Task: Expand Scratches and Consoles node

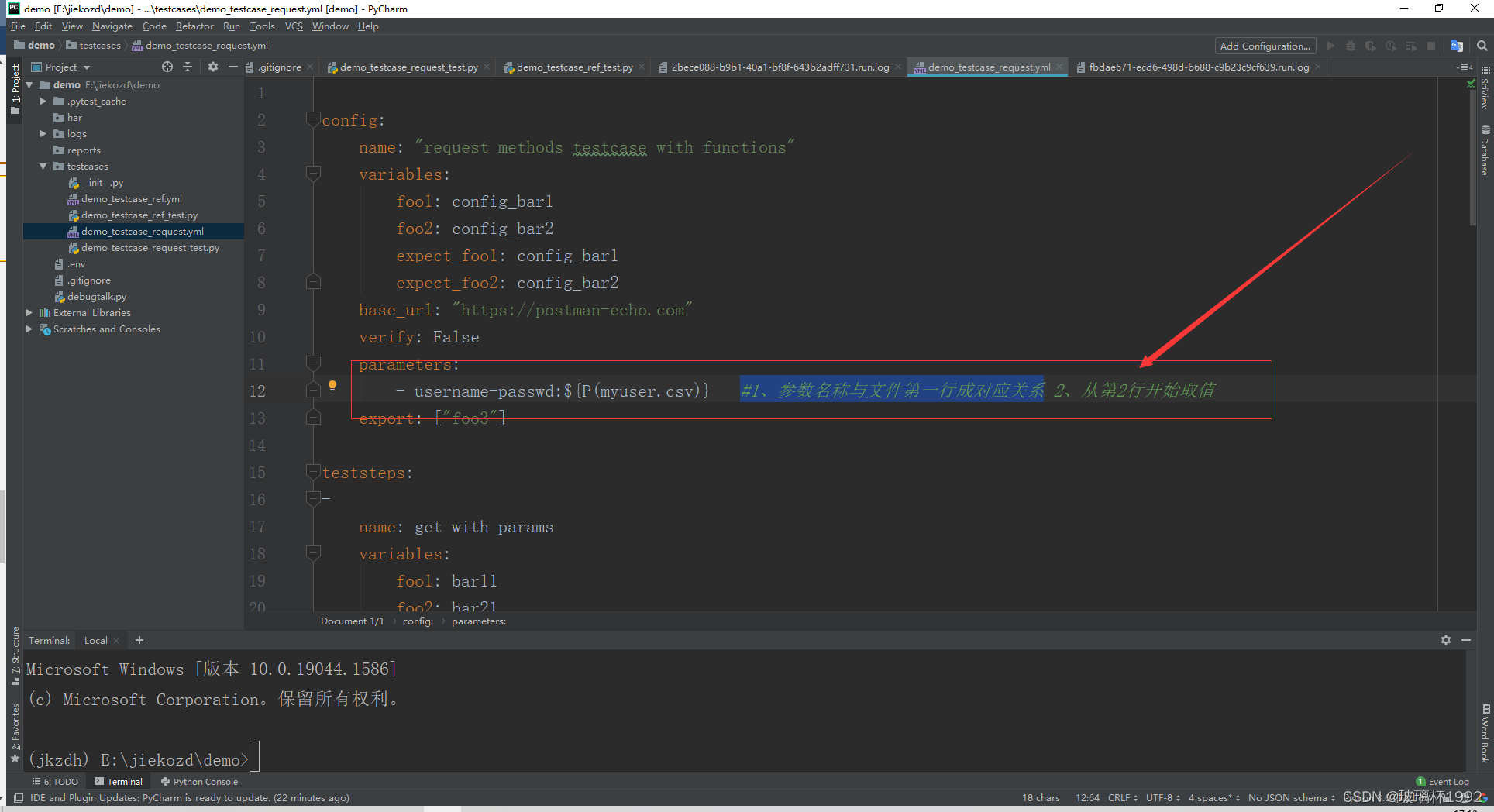Action: [x=29, y=329]
